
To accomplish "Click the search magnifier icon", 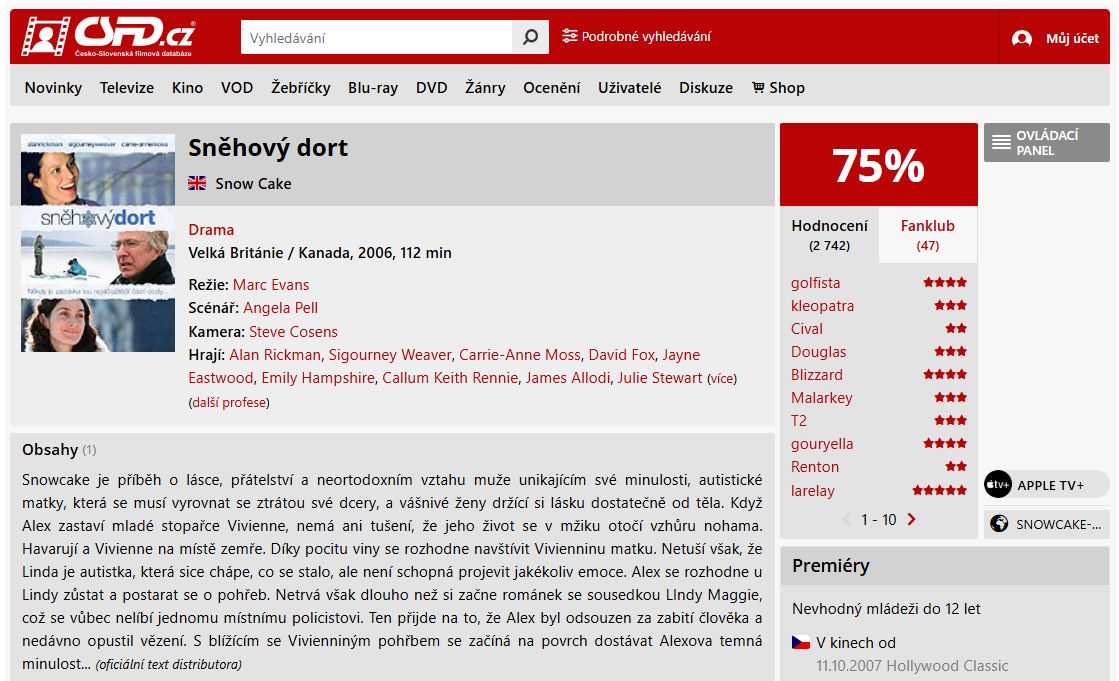I will tap(530, 37).
